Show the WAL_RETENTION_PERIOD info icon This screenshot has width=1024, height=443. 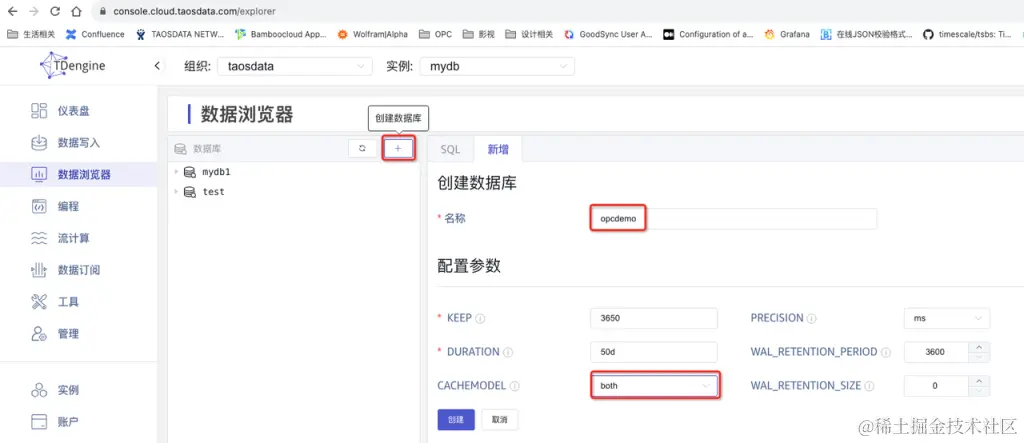pyautogui.click(x=886, y=352)
